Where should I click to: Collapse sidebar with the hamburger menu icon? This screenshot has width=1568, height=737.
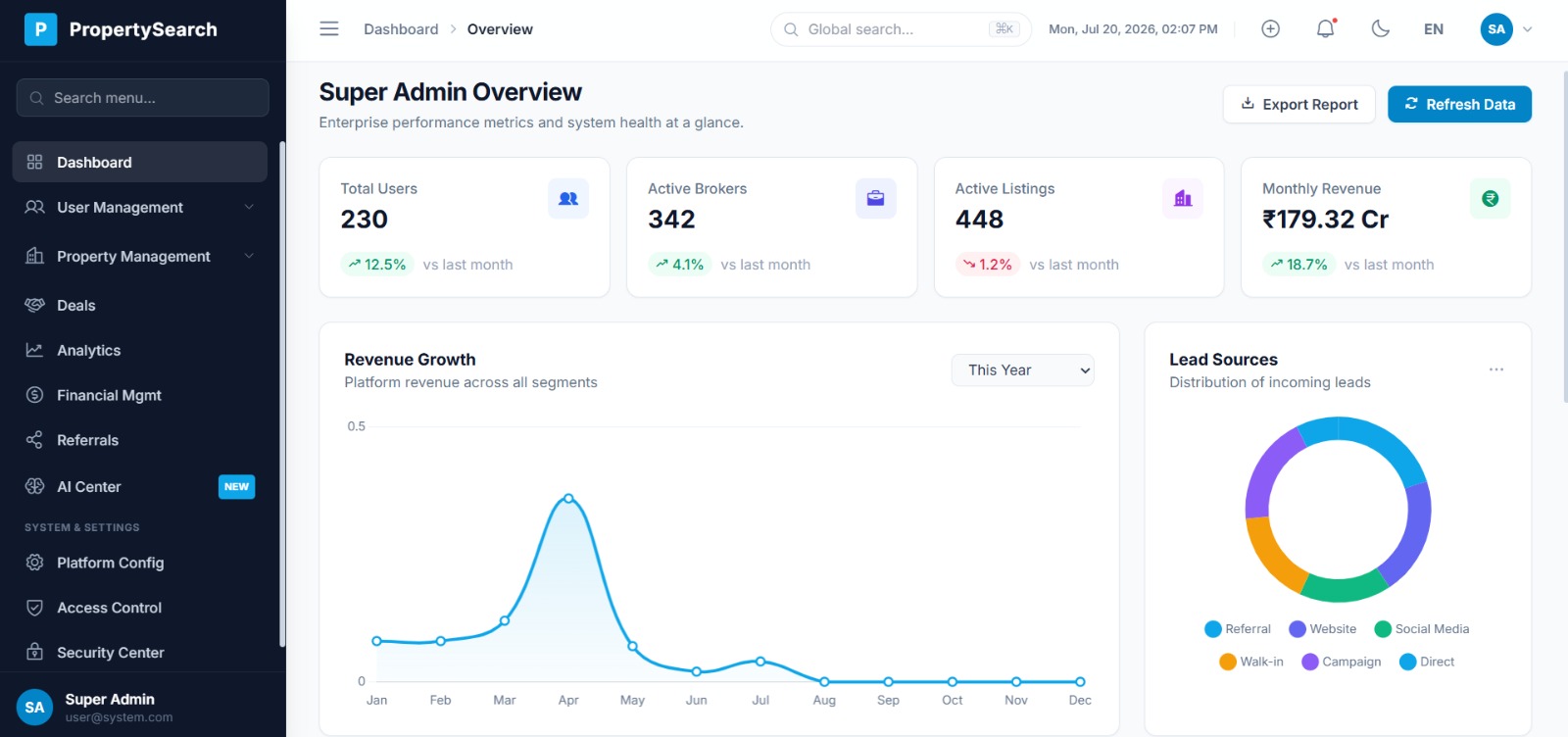click(329, 29)
